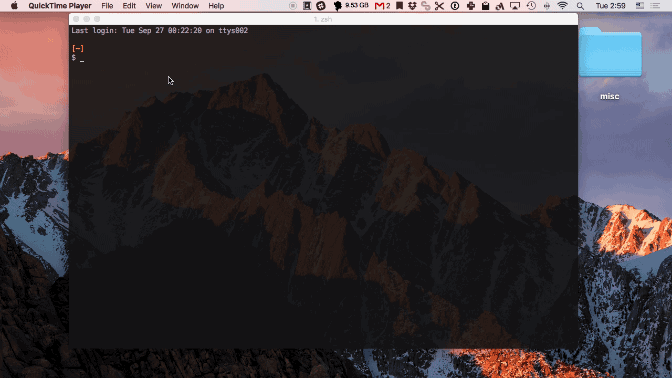
Task: Select the misc folder on the desktop
Action: (x=610, y=52)
